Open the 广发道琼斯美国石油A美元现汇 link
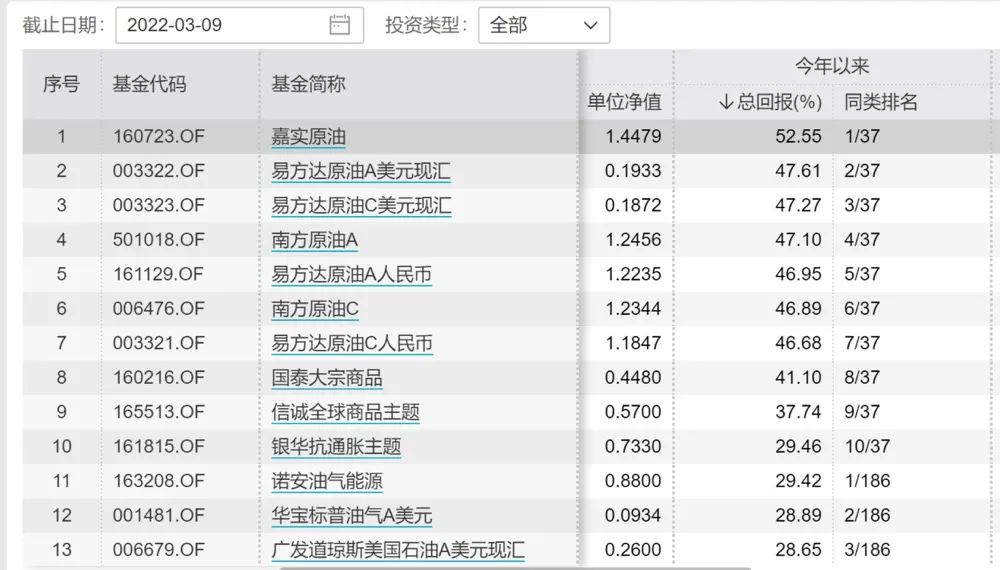Viewport: 1000px width, 570px height. point(398,550)
